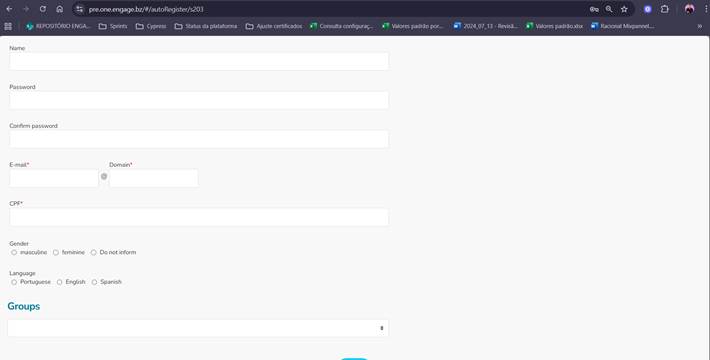Select Spanish language option

(94, 282)
